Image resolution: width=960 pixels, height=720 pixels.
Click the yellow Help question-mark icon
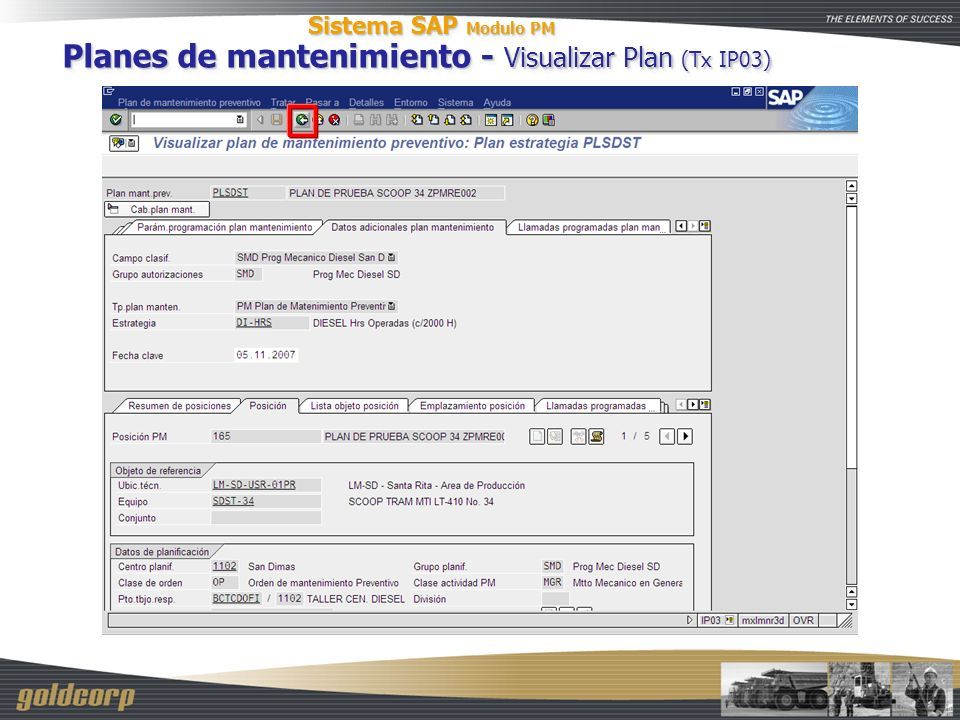pos(532,120)
